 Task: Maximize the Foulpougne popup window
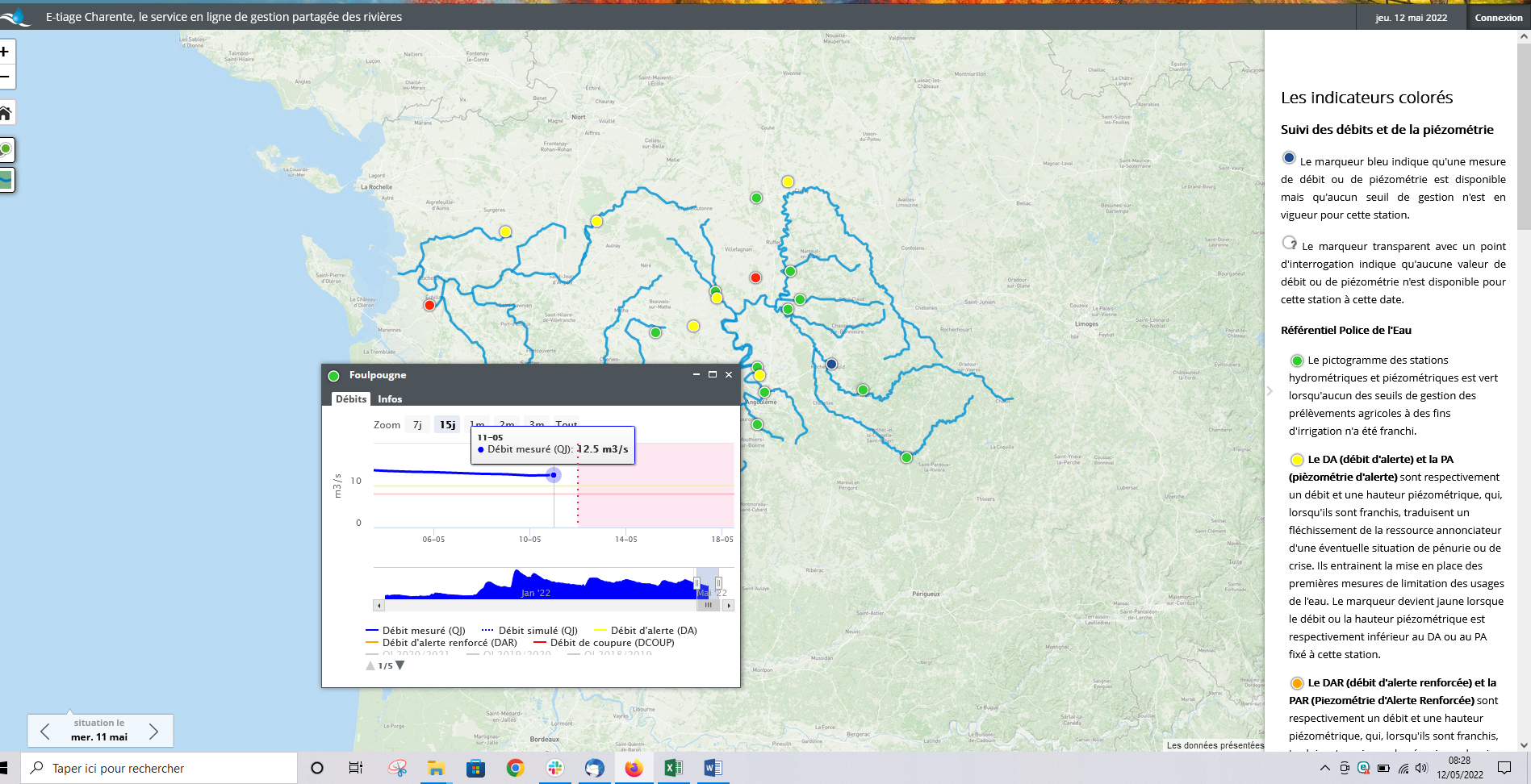(x=712, y=374)
